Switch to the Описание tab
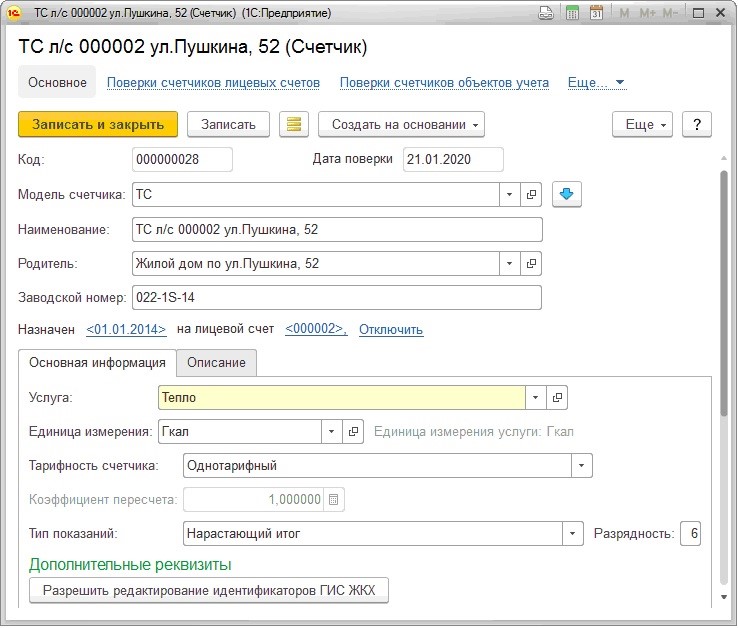738x628 pixels. click(217, 362)
